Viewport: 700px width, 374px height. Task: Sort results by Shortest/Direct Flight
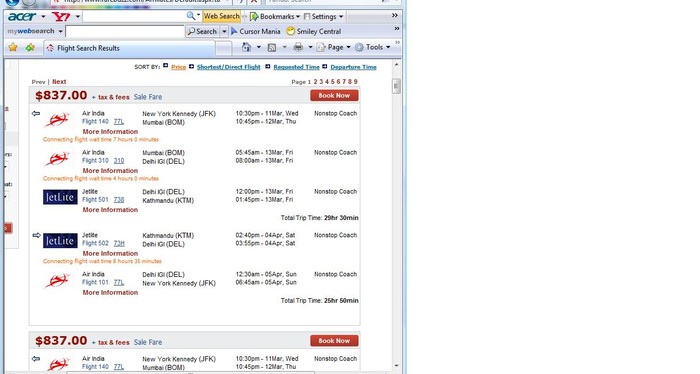tap(229, 67)
